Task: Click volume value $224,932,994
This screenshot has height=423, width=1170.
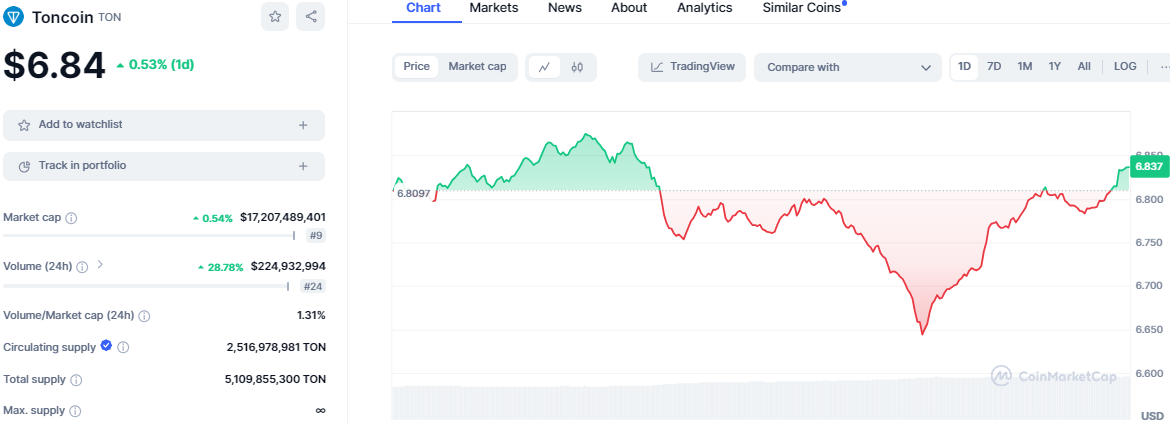Action: [288, 266]
